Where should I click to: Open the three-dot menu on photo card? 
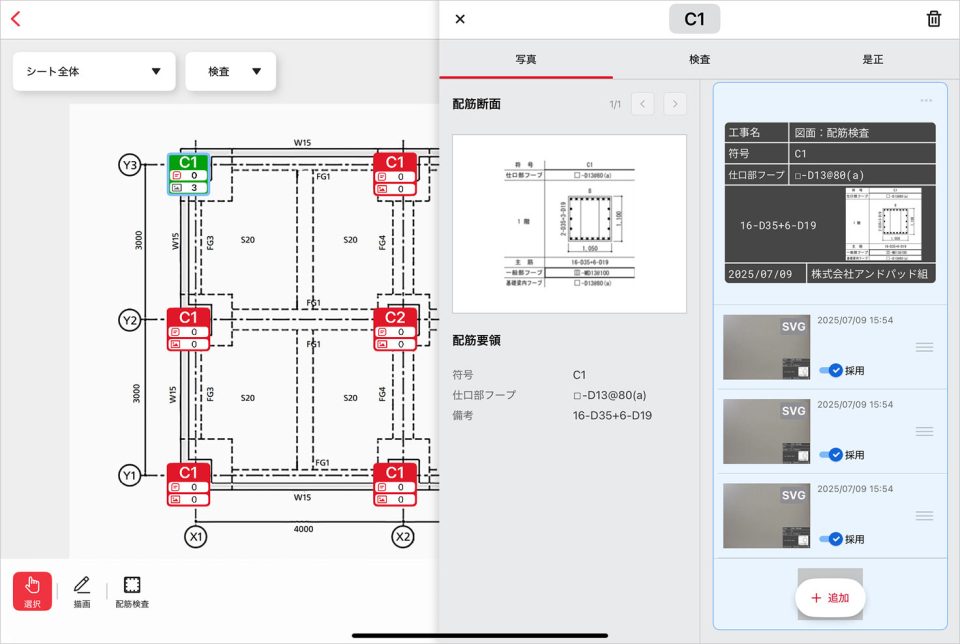(x=926, y=100)
